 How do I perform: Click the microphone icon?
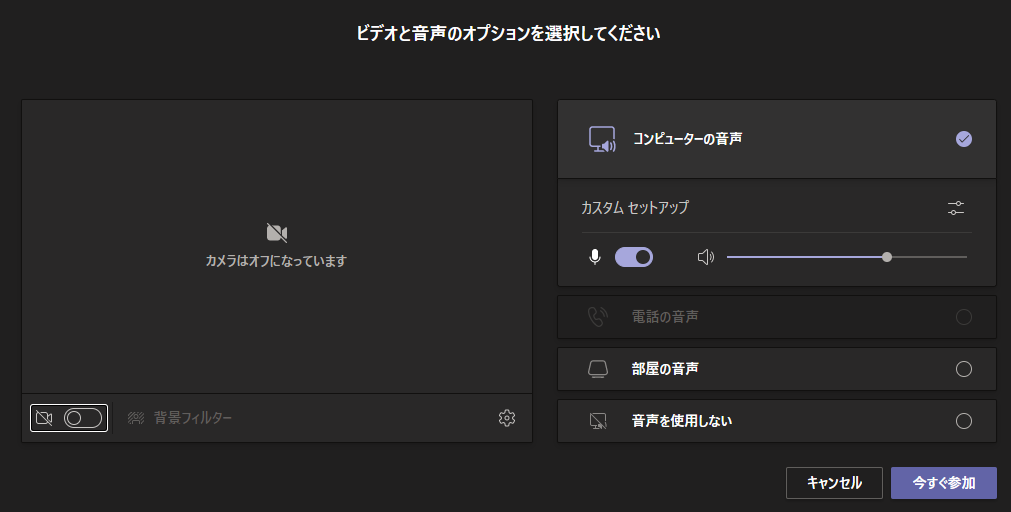tap(595, 257)
